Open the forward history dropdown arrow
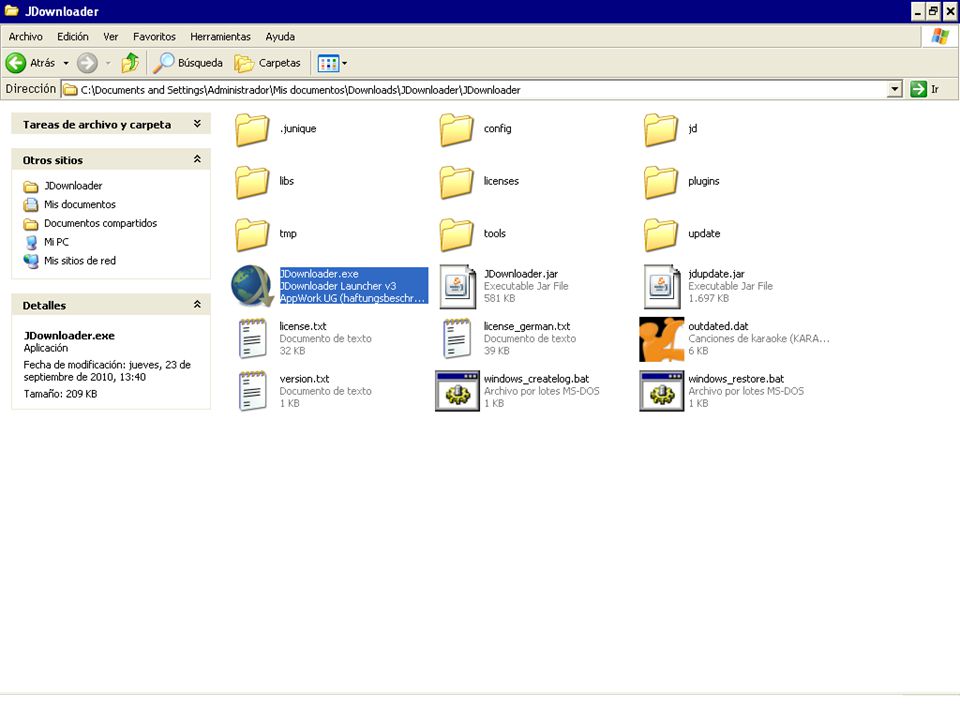960x720 pixels. click(x=108, y=63)
